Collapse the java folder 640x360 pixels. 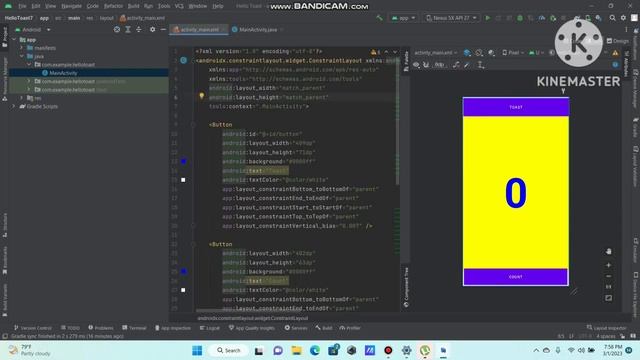click(x=22, y=56)
